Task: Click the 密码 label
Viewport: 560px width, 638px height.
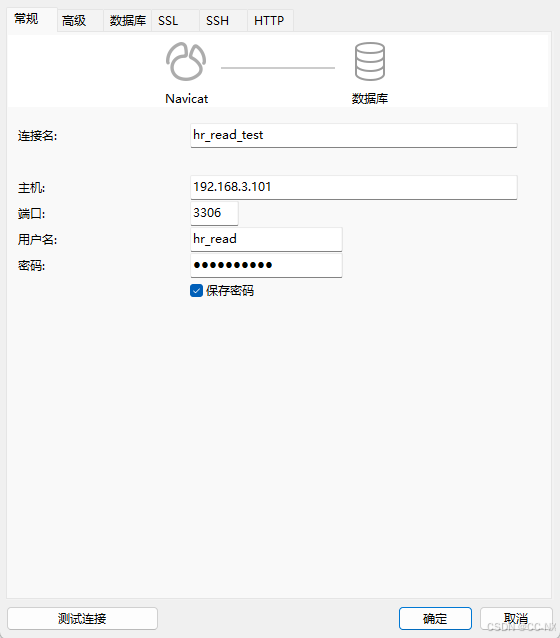Action: [31, 266]
